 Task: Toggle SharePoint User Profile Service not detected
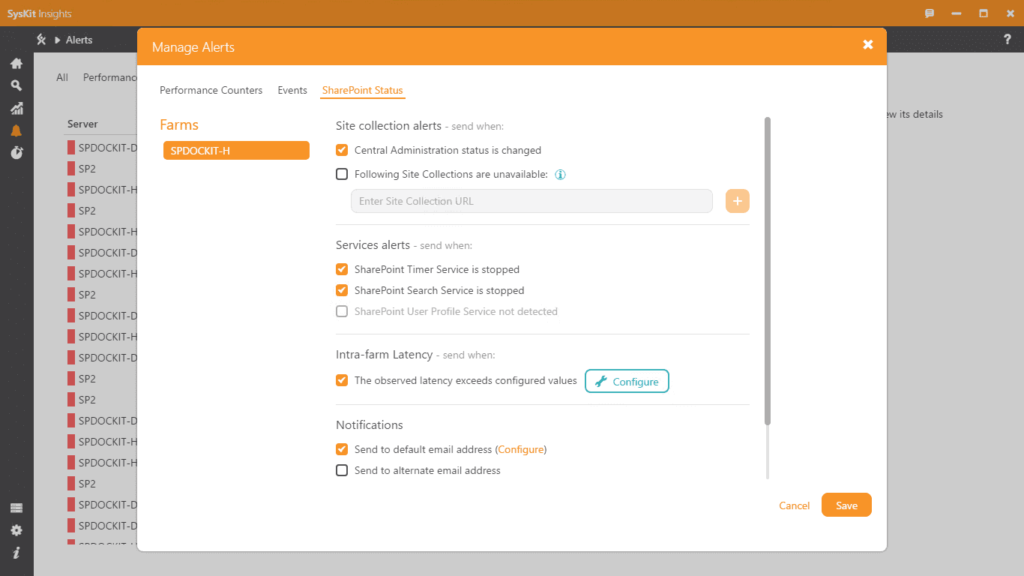click(x=342, y=312)
